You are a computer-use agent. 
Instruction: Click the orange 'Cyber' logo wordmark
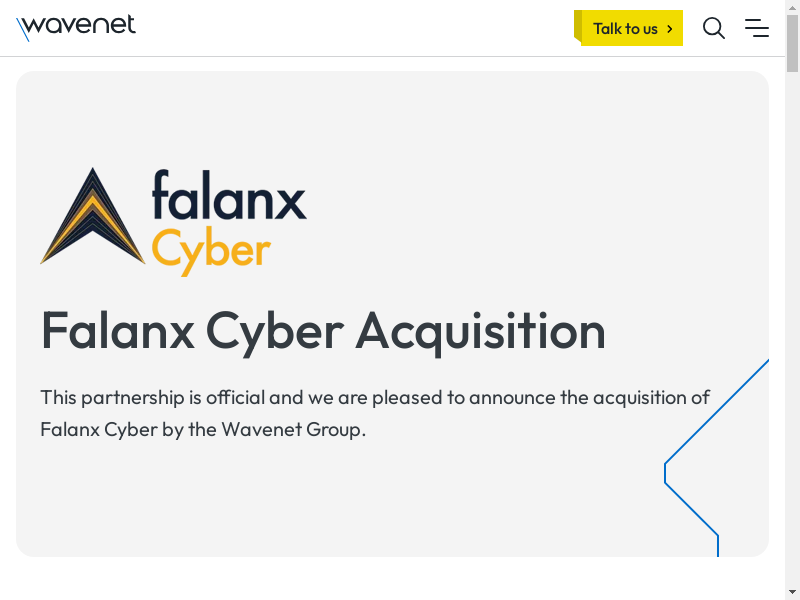(x=211, y=252)
